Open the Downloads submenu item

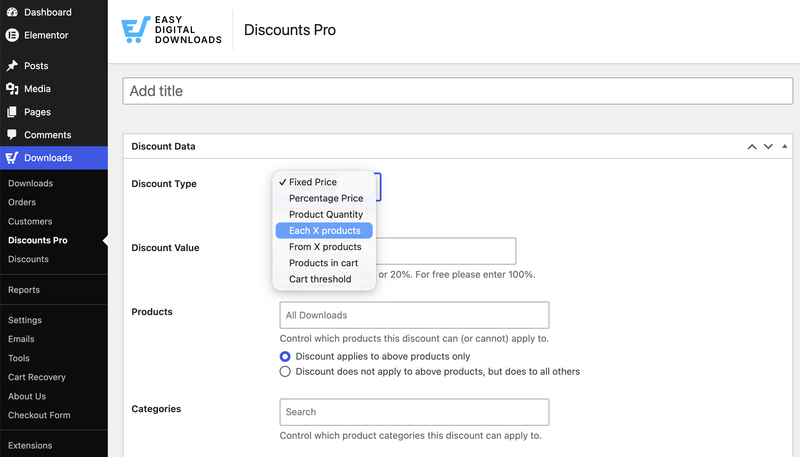click(31, 183)
